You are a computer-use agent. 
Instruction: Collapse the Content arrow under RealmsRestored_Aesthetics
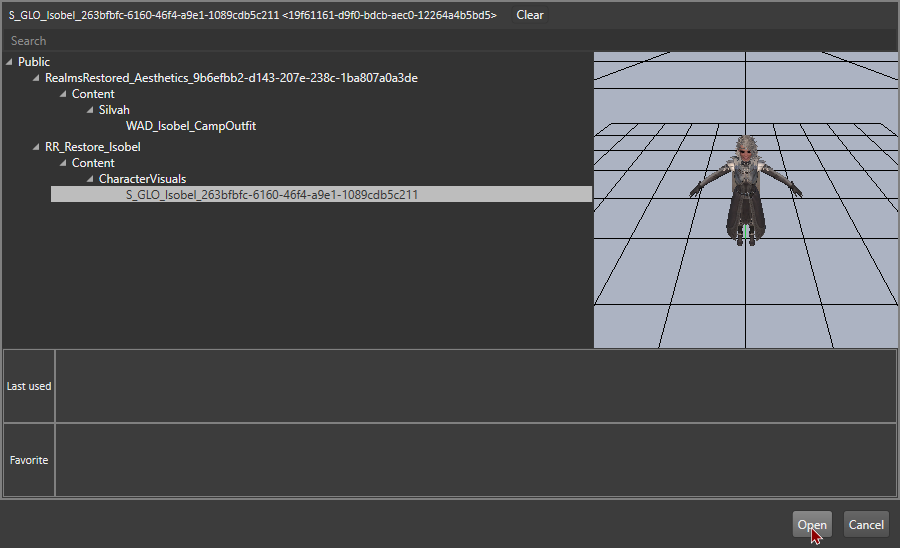point(63,94)
